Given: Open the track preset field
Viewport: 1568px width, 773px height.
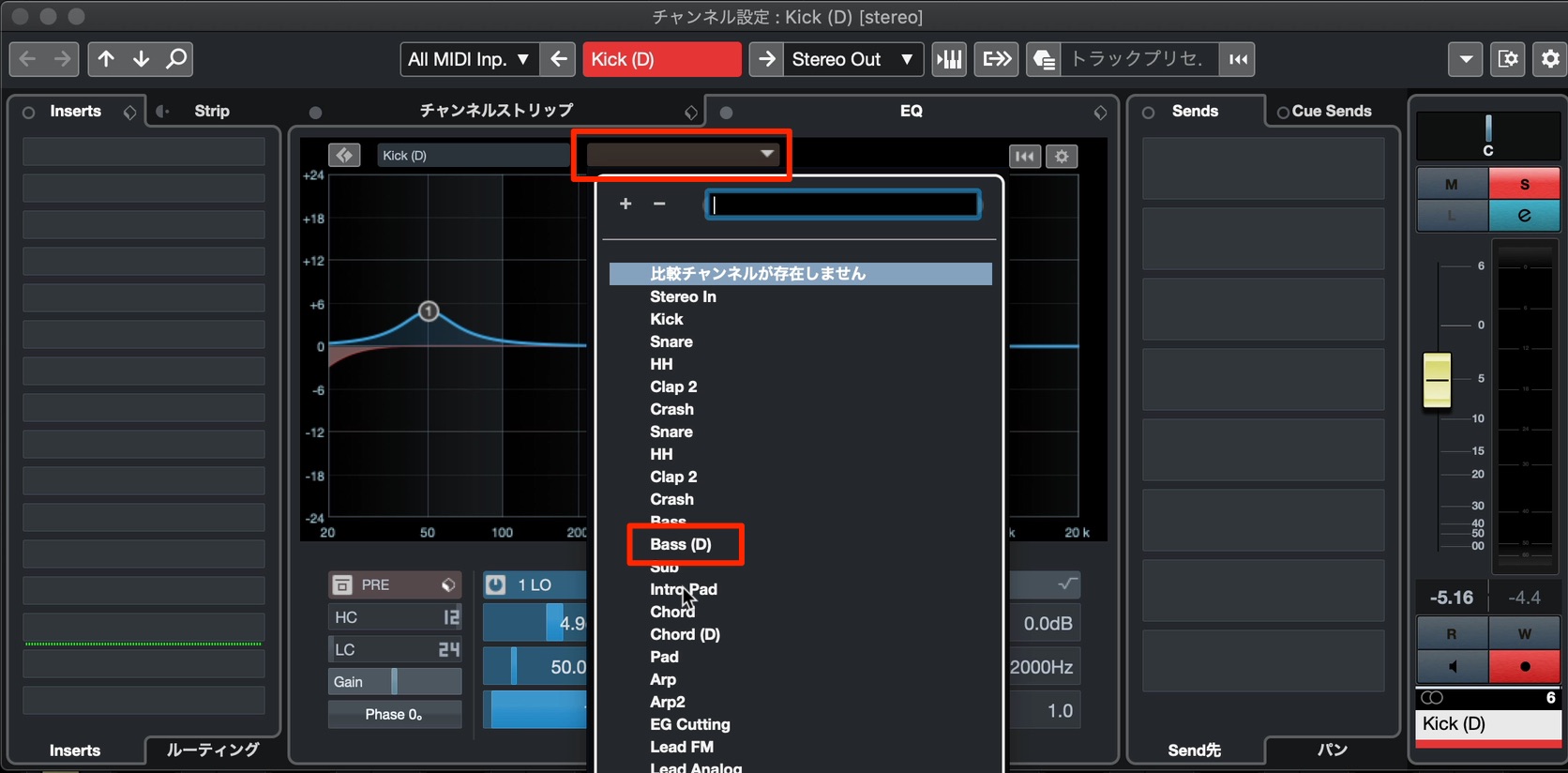Looking at the screenshot, I should (1139, 59).
